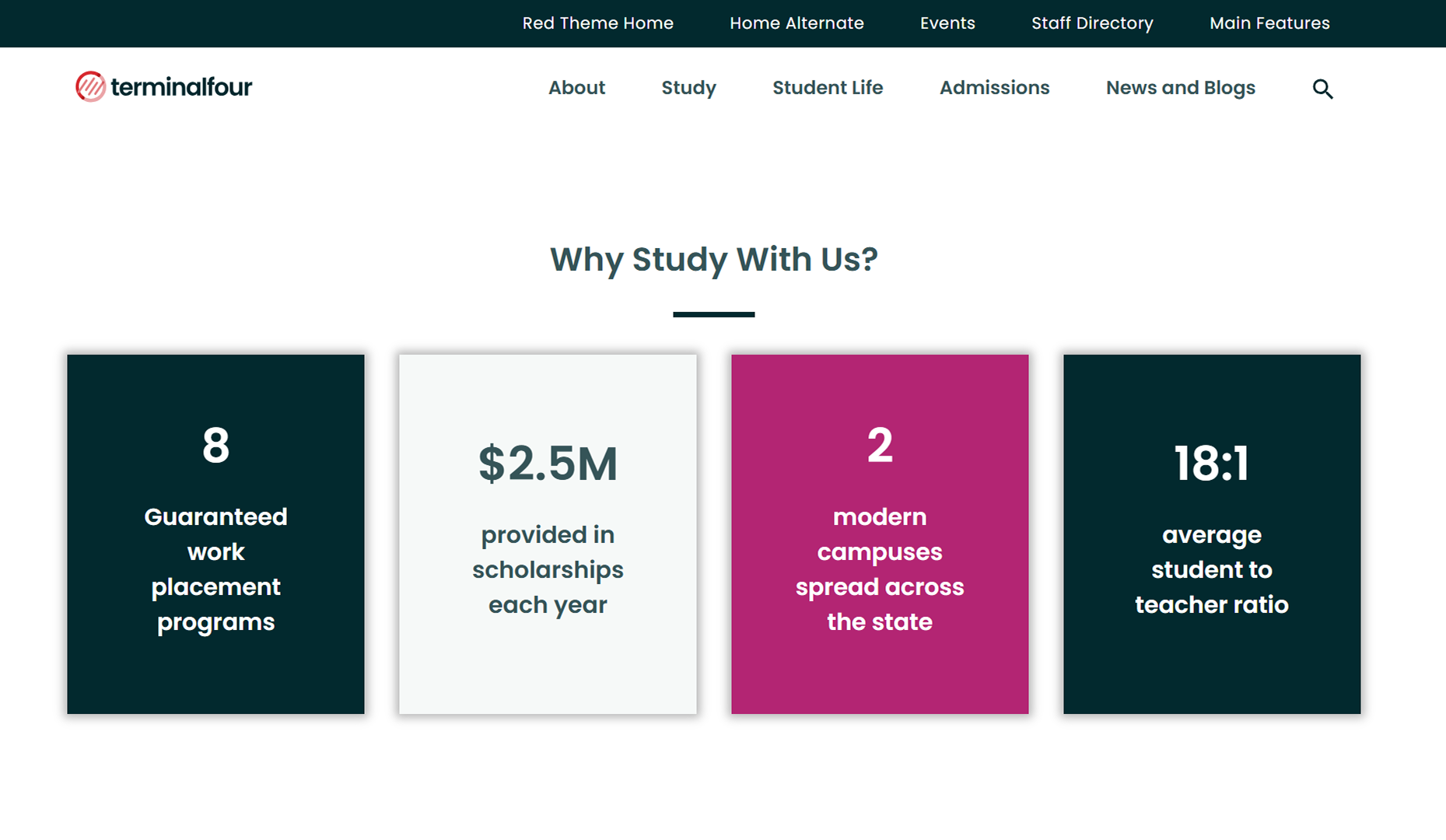Go to the Admissions section
1446x840 pixels.
click(x=994, y=88)
